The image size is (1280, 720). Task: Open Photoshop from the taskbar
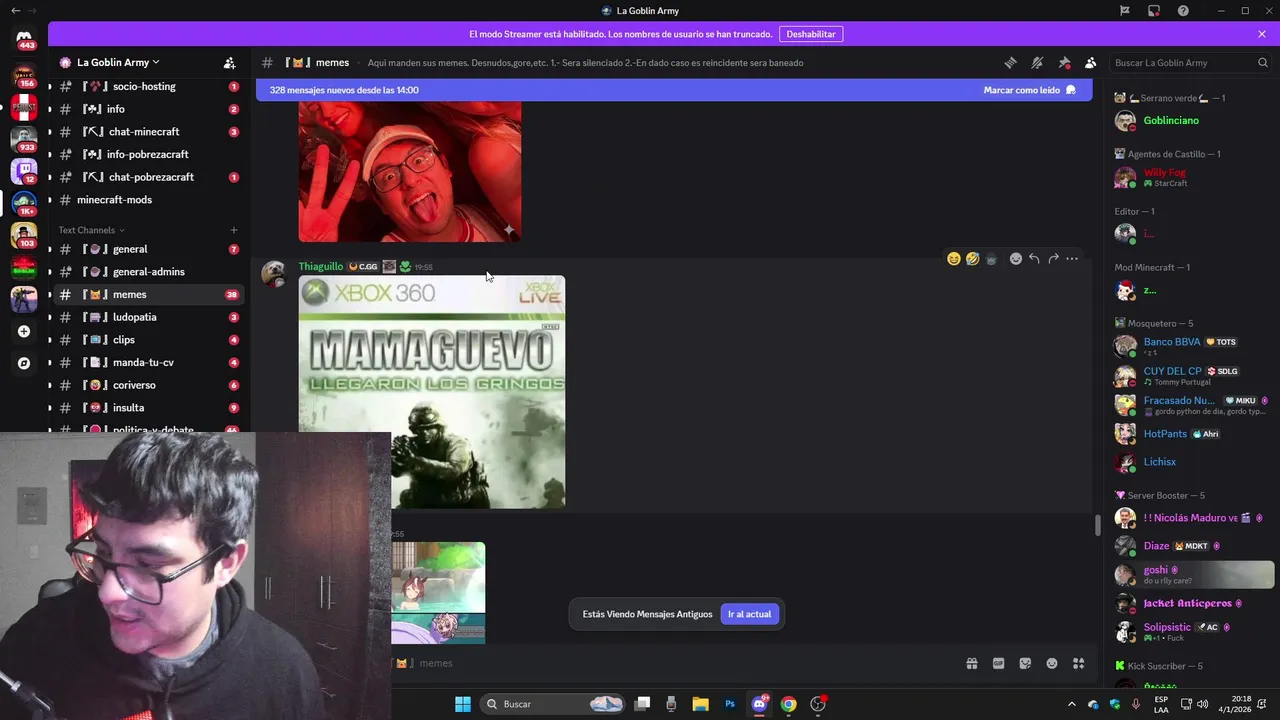(730, 704)
